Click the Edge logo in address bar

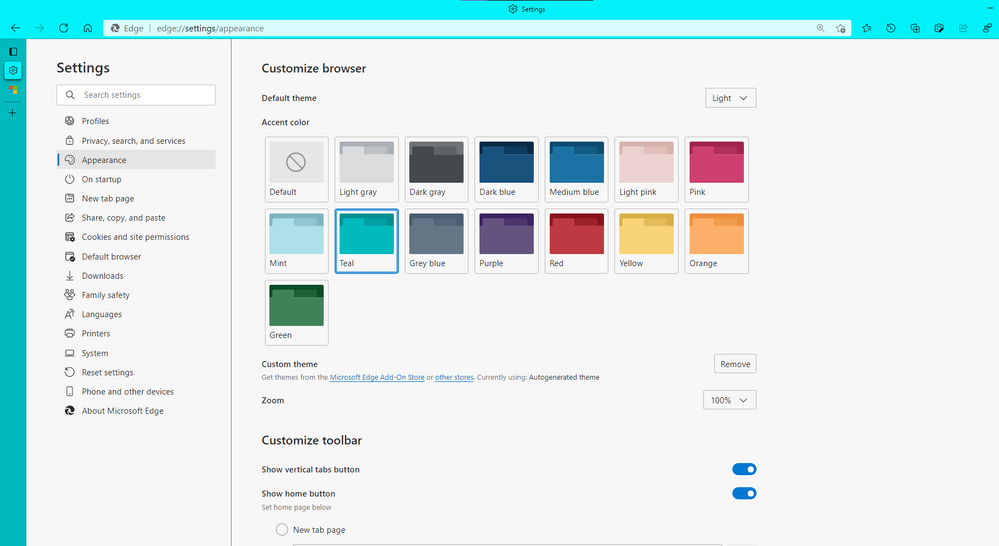115,28
